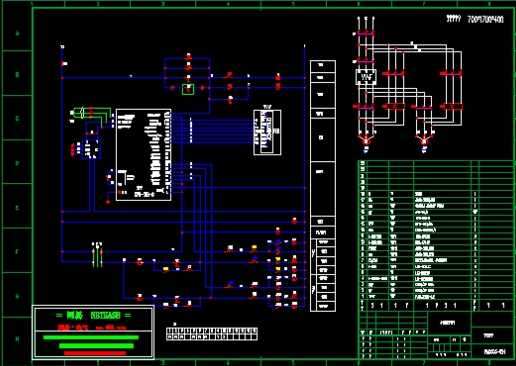The width and height of the screenshot is (516, 366).
Task: Click the row letter A on left border
Action: tap(17, 33)
